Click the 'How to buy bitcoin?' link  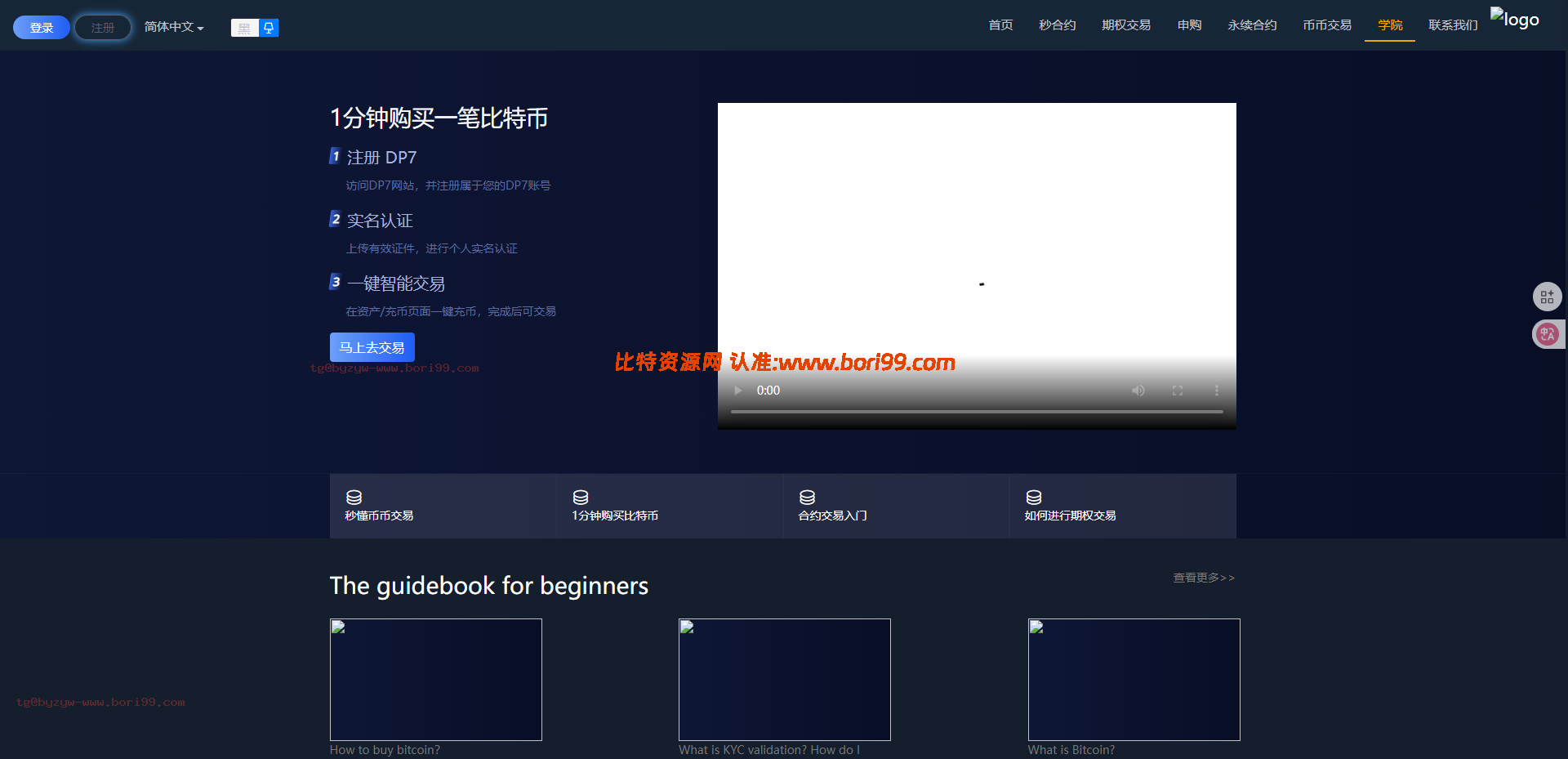click(385, 750)
